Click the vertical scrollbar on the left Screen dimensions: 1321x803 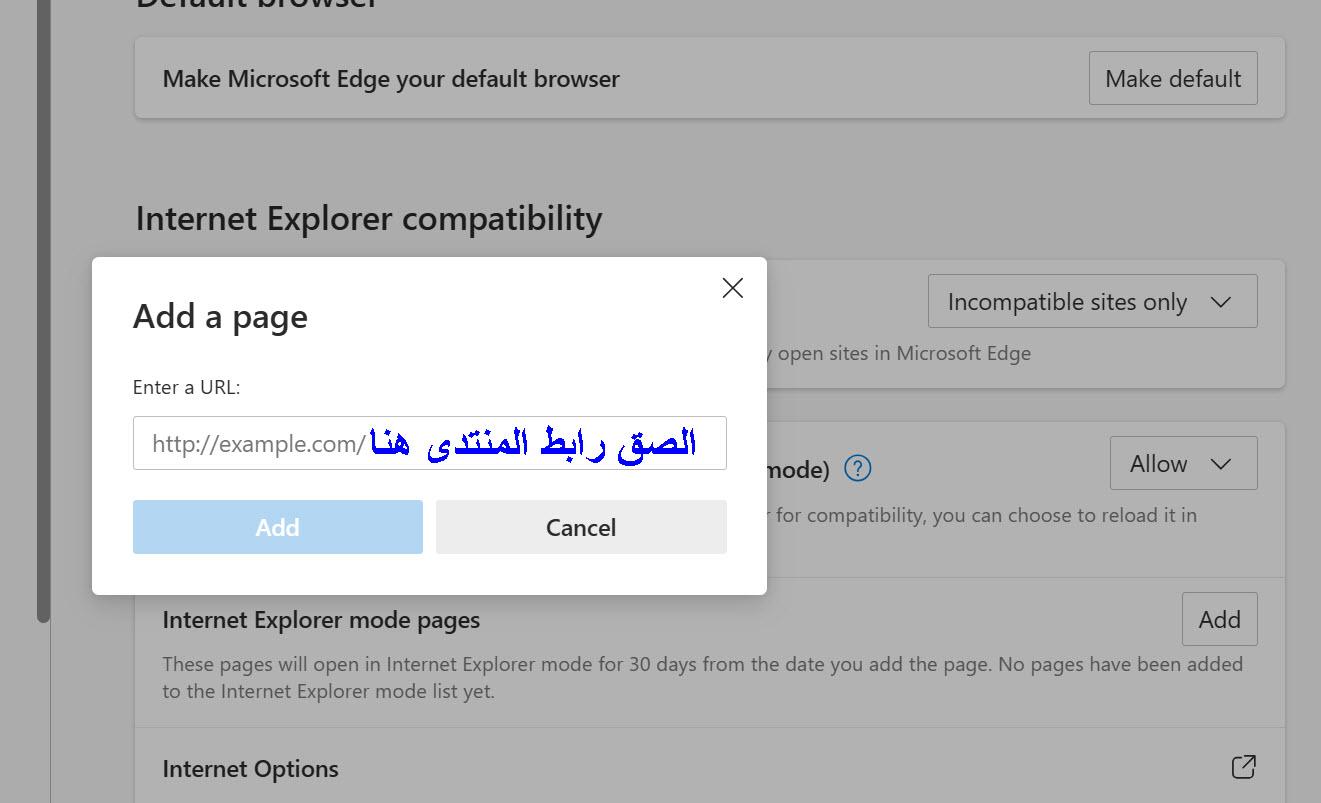click(43, 300)
